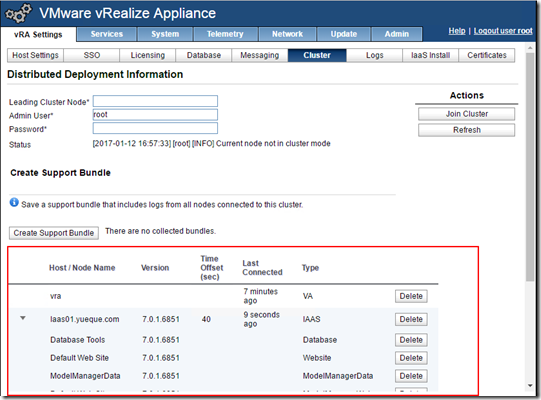
Task: Click the Distributed Deployment Information heading
Action: point(95,75)
